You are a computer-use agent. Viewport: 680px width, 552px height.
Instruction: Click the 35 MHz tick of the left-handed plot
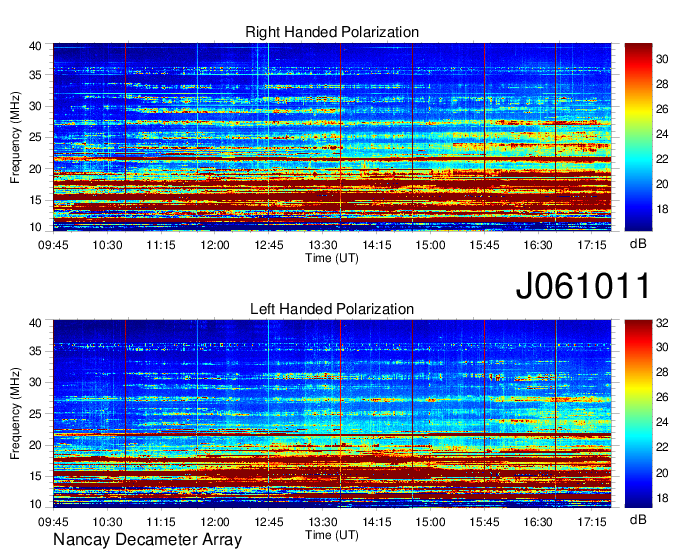[35, 351]
